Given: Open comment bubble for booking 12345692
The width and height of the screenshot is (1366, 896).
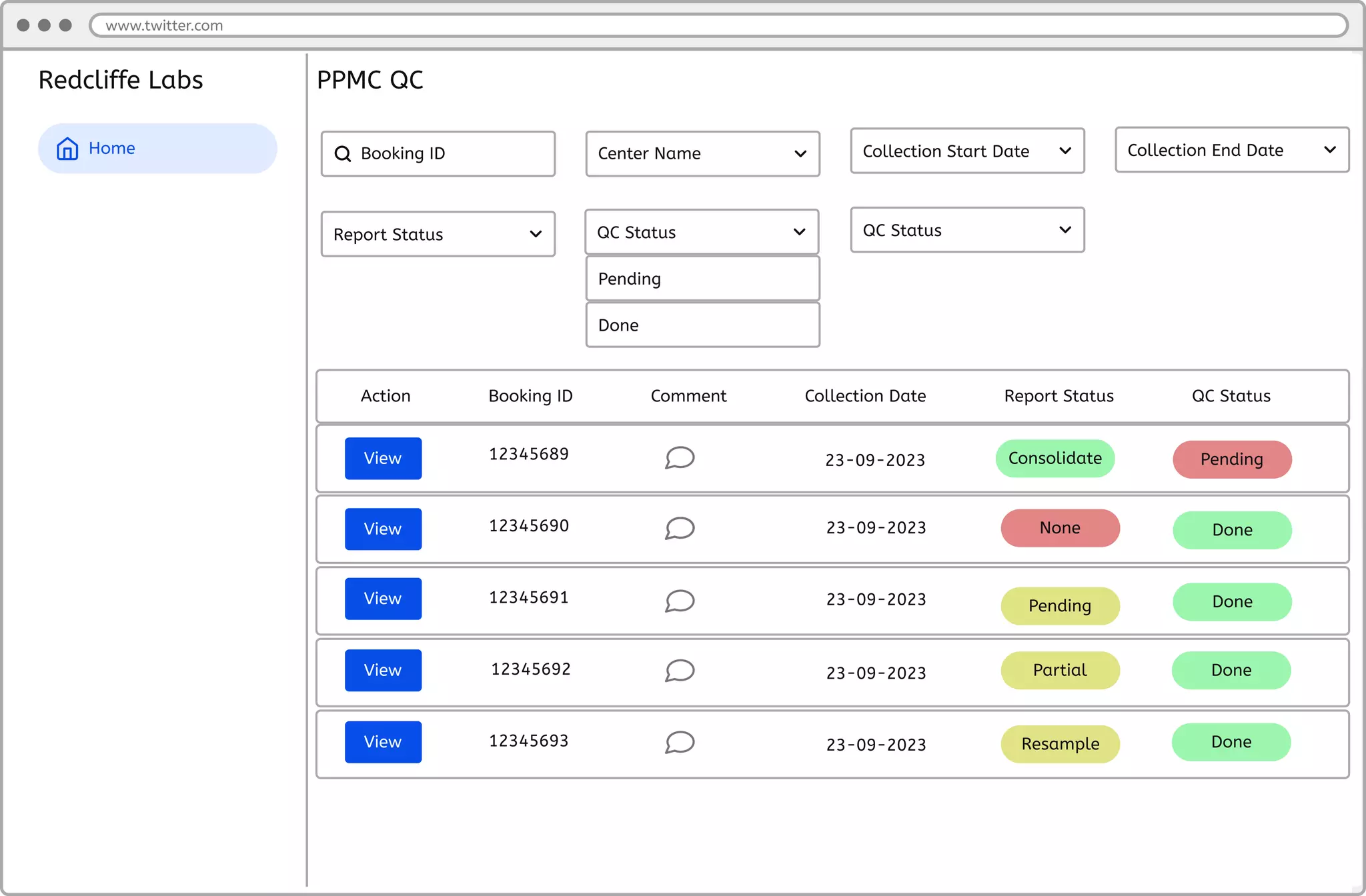Looking at the screenshot, I should (680, 671).
